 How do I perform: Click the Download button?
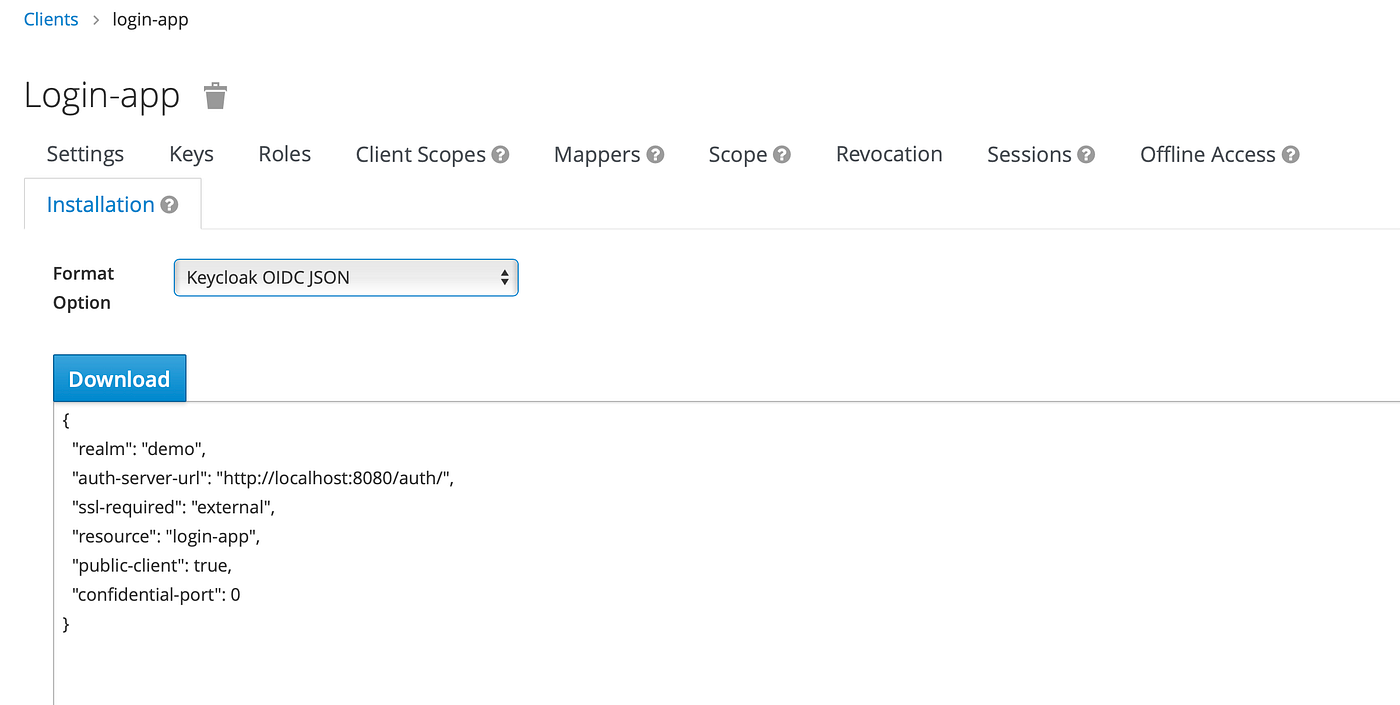coord(119,378)
